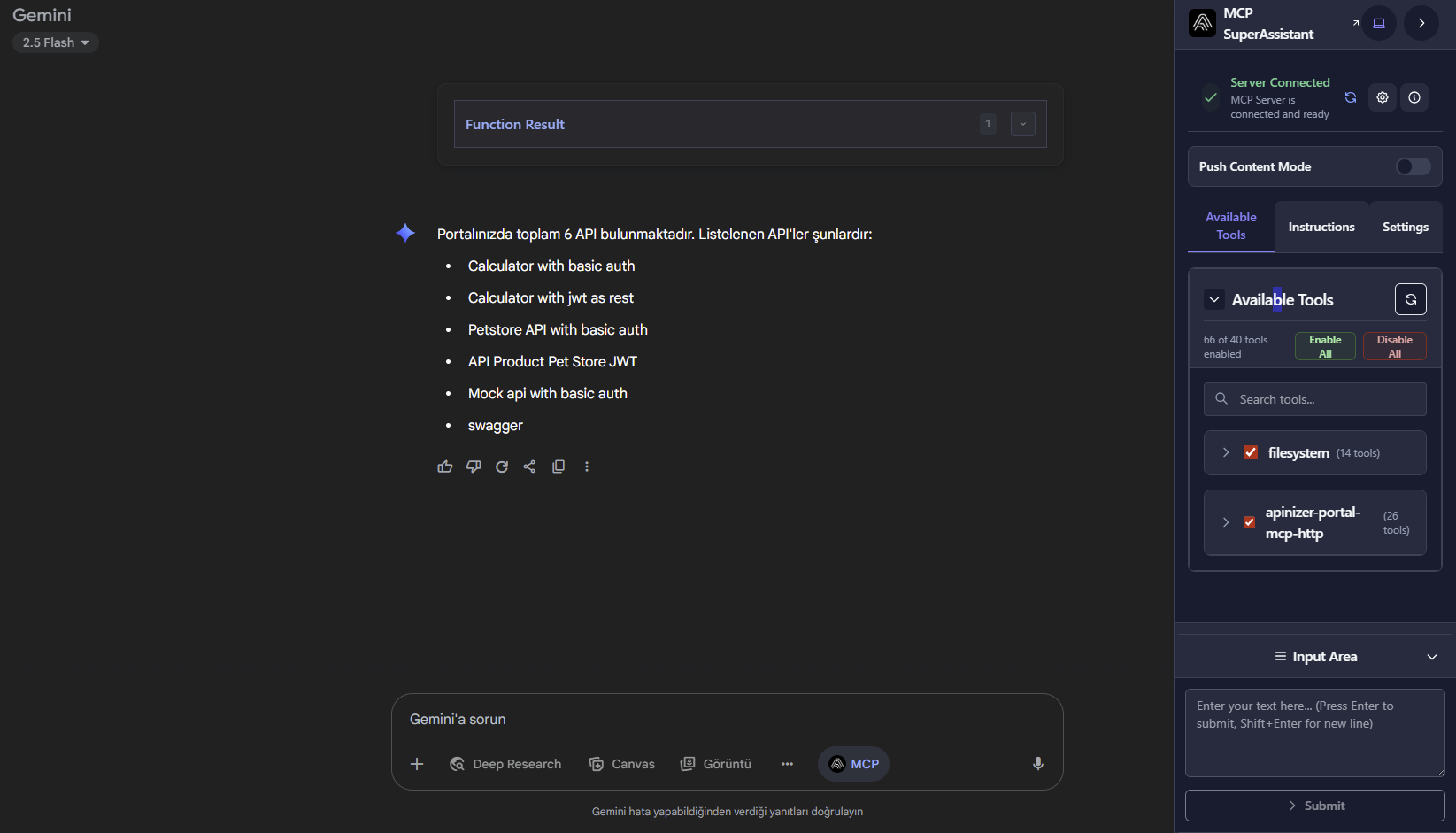The height and width of the screenshot is (833, 1456).
Task: Toggle Push Content Mode switch
Action: (x=1412, y=166)
